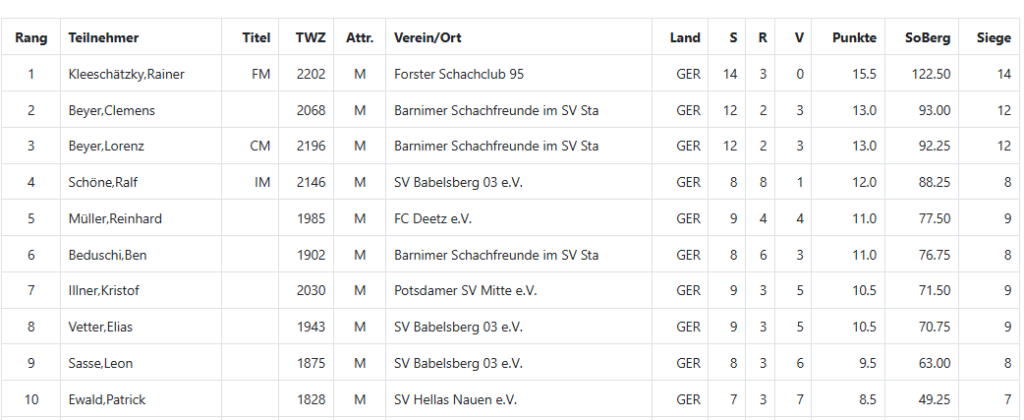The height and width of the screenshot is (420, 1024).
Task: Click the Land column header
Action: pyautogui.click(x=685, y=38)
